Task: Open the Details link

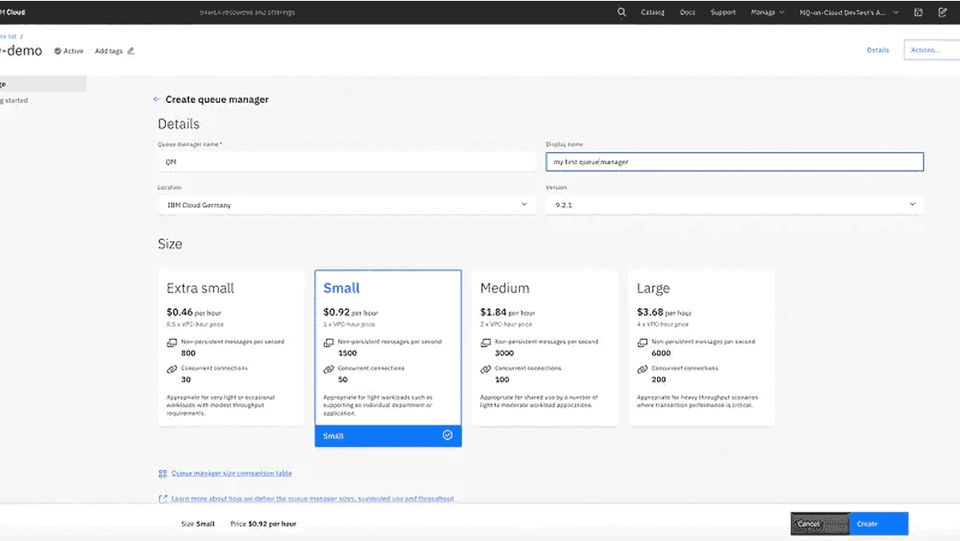Action: pos(877,50)
